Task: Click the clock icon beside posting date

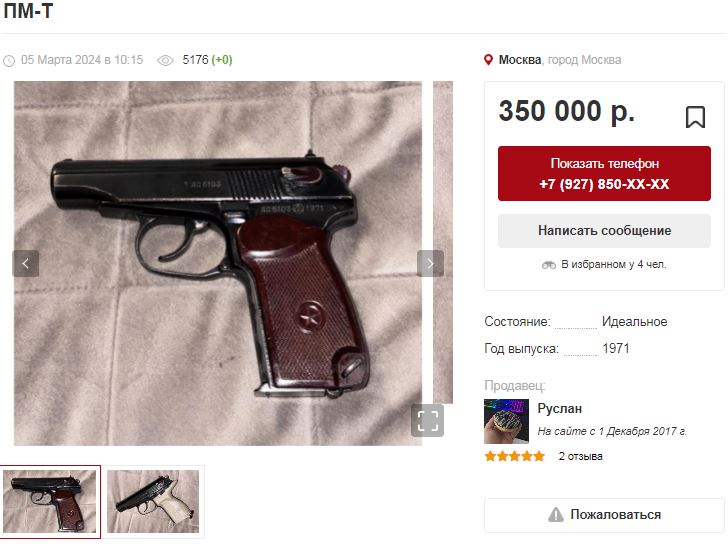Action: tap(9, 61)
